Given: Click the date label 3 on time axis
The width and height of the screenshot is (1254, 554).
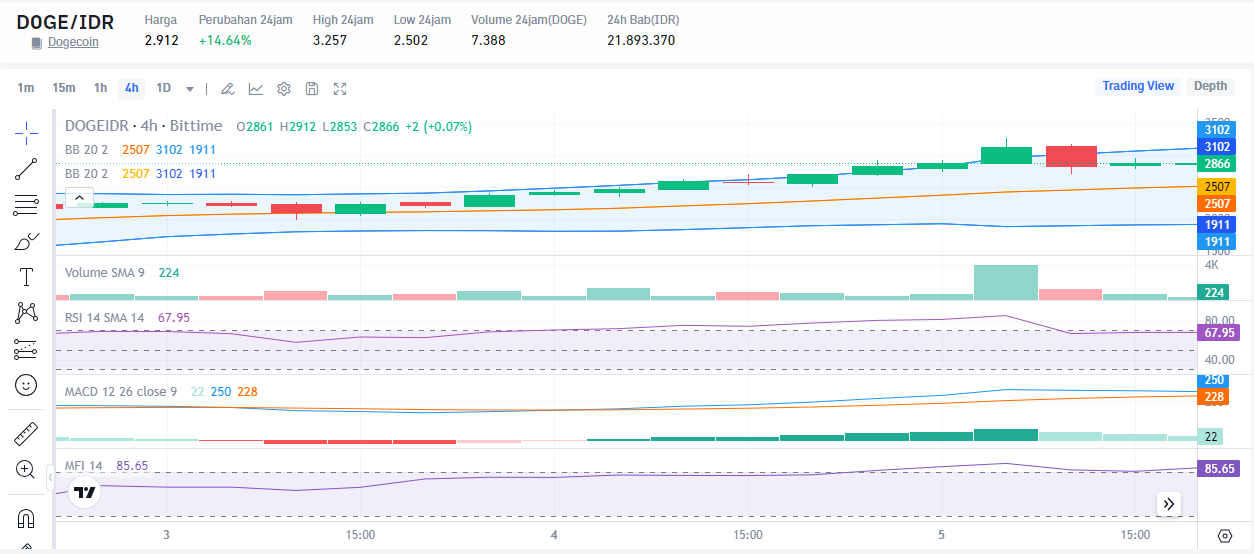Looking at the screenshot, I should tap(166, 535).
